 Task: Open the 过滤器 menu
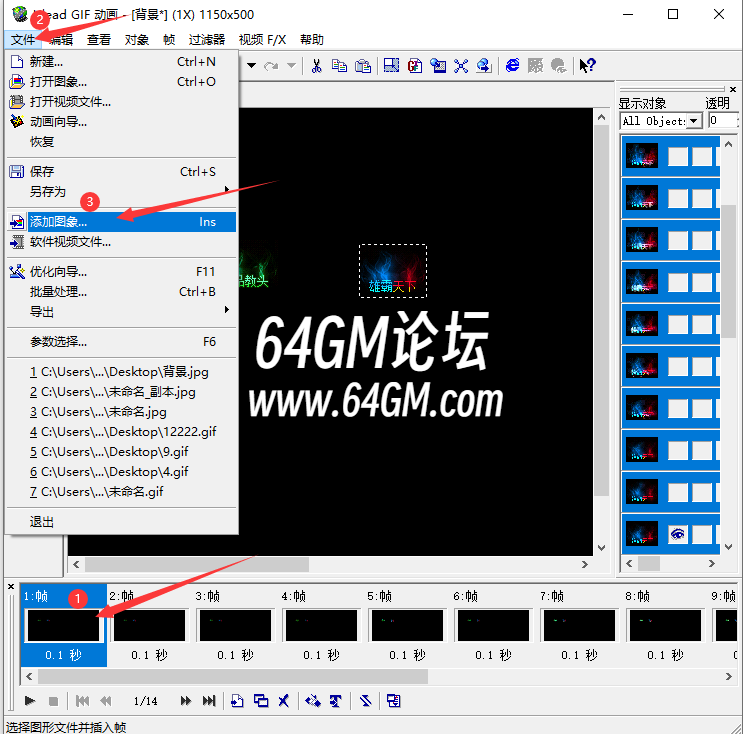point(206,39)
